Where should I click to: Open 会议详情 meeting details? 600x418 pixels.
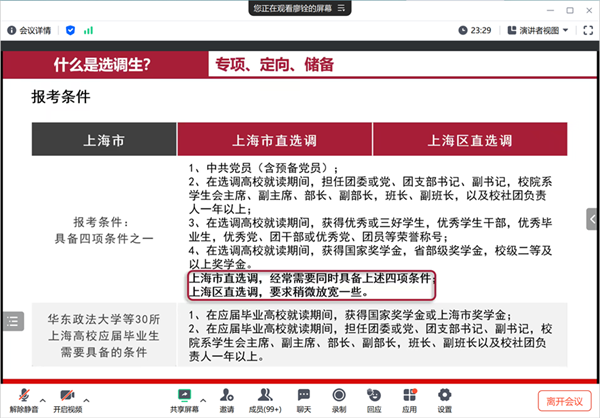(x=32, y=31)
